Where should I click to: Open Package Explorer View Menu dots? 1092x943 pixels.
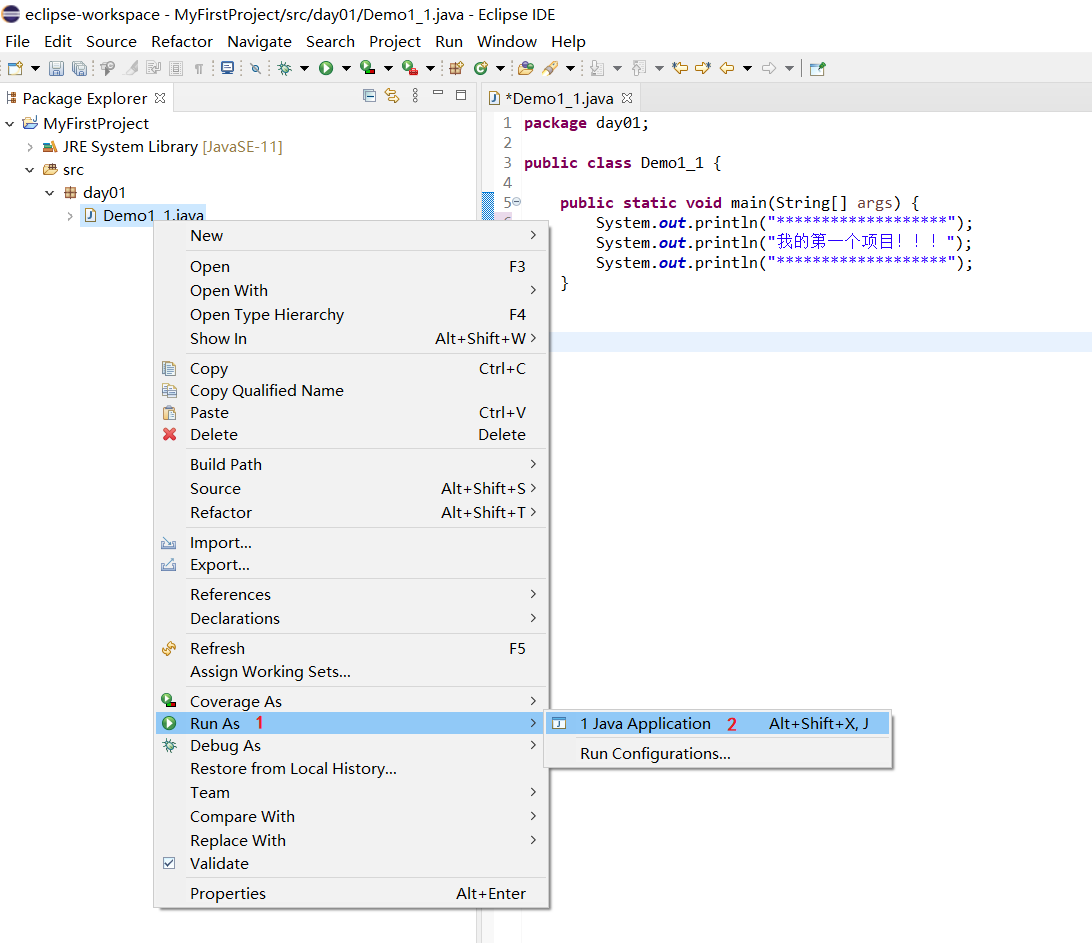coord(415,95)
